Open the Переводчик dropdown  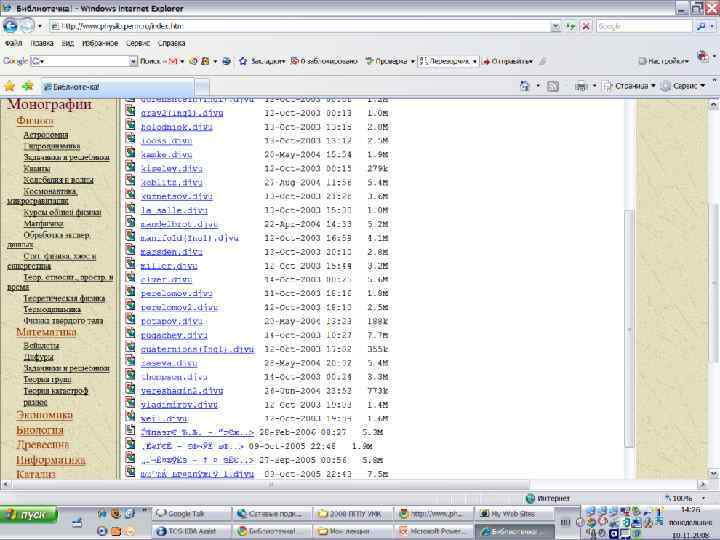tap(474, 61)
